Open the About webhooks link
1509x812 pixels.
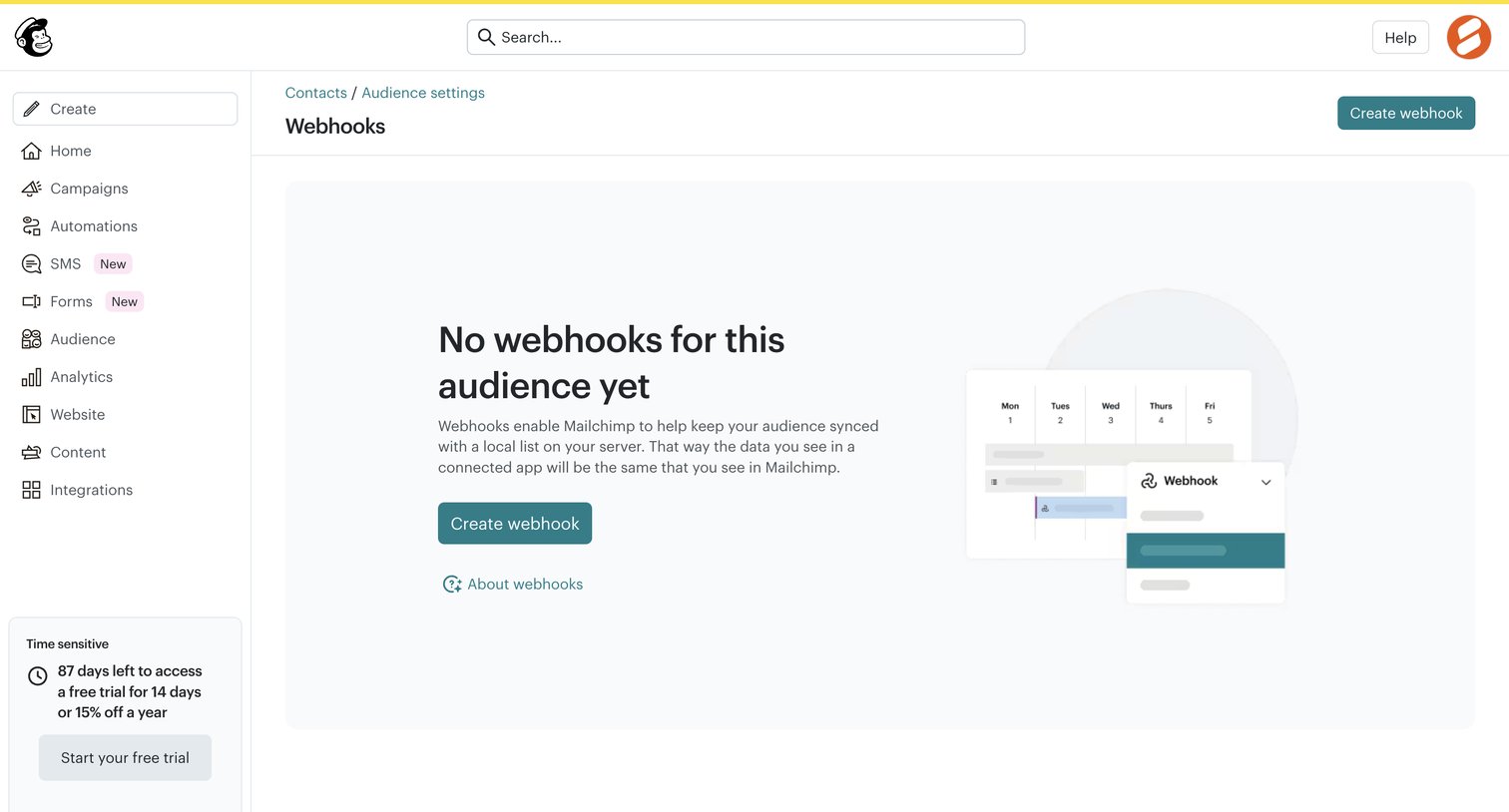pos(525,585)
